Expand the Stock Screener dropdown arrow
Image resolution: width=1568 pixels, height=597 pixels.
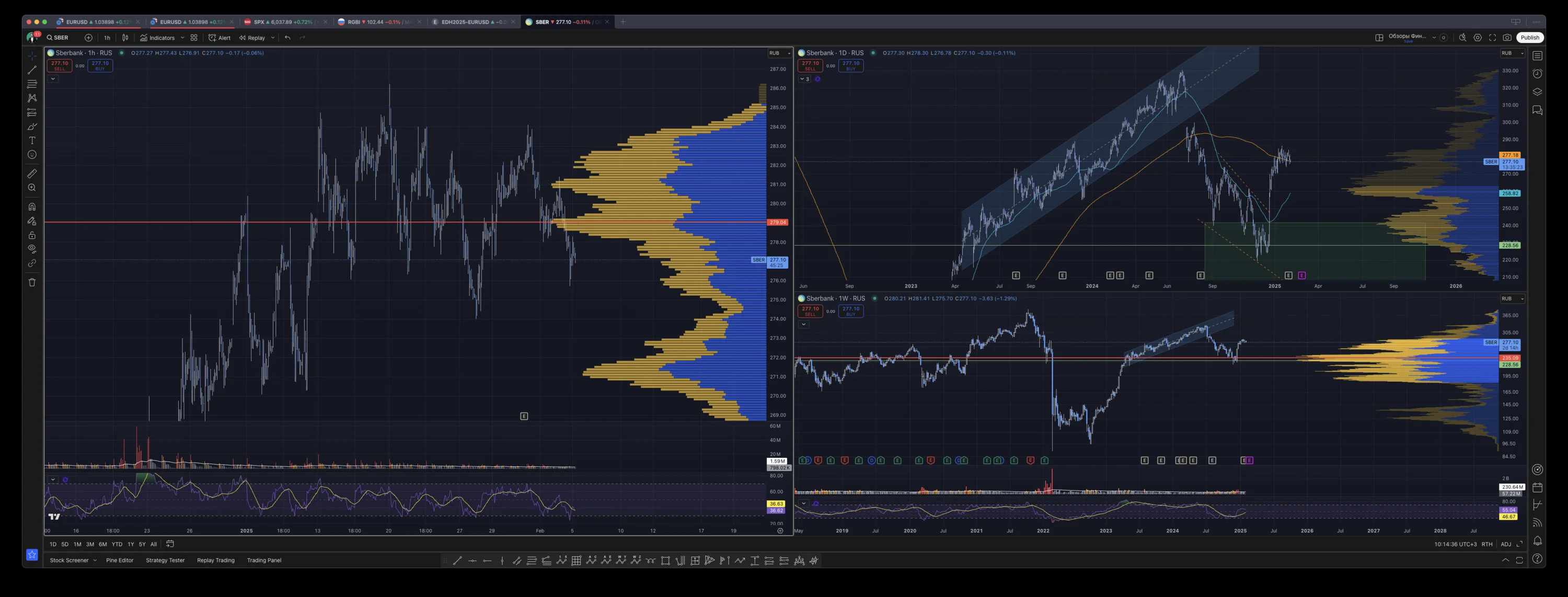pyautogui.click(x=95, y=560)
